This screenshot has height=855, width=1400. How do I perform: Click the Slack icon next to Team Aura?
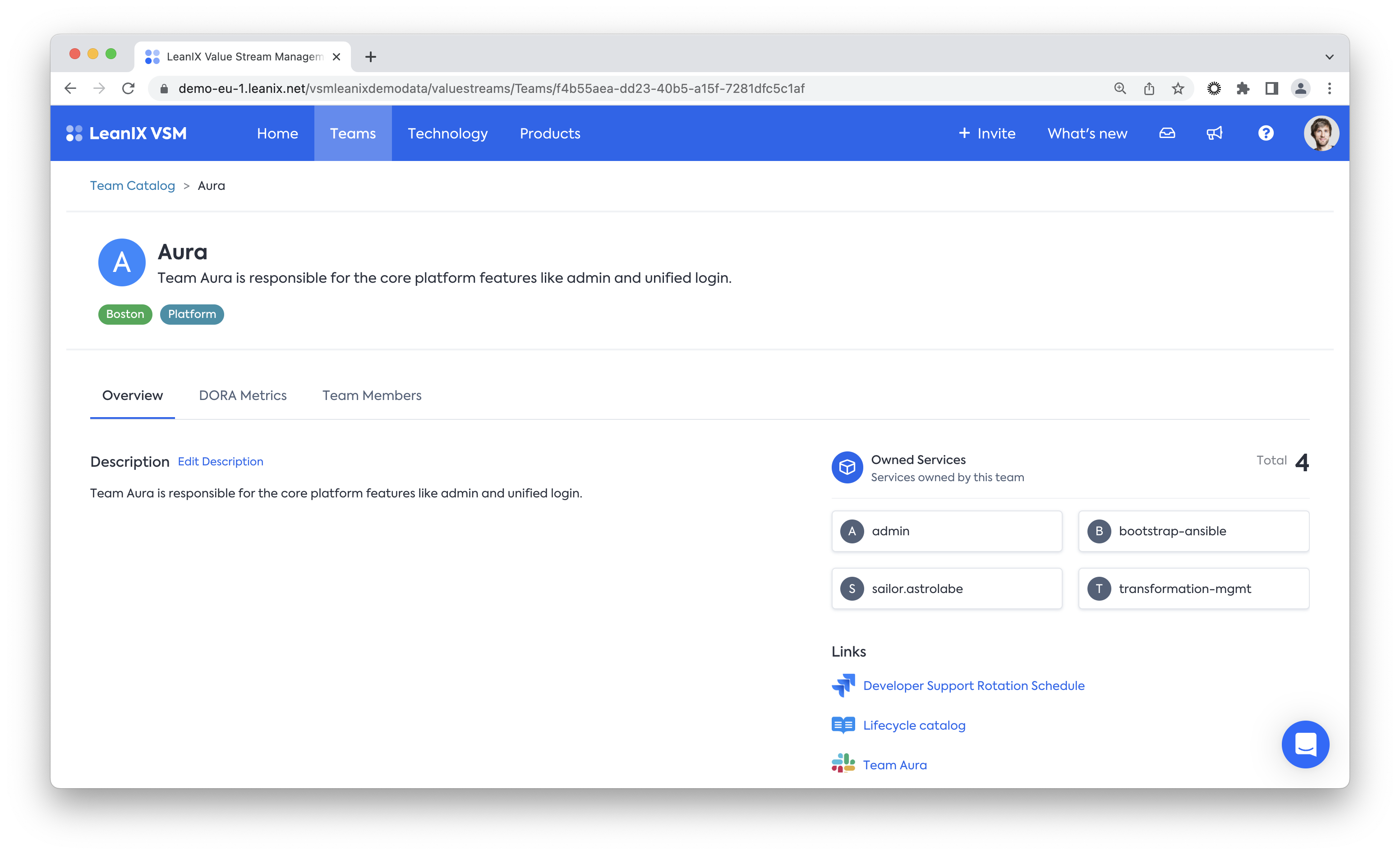(x=843, y=764)
